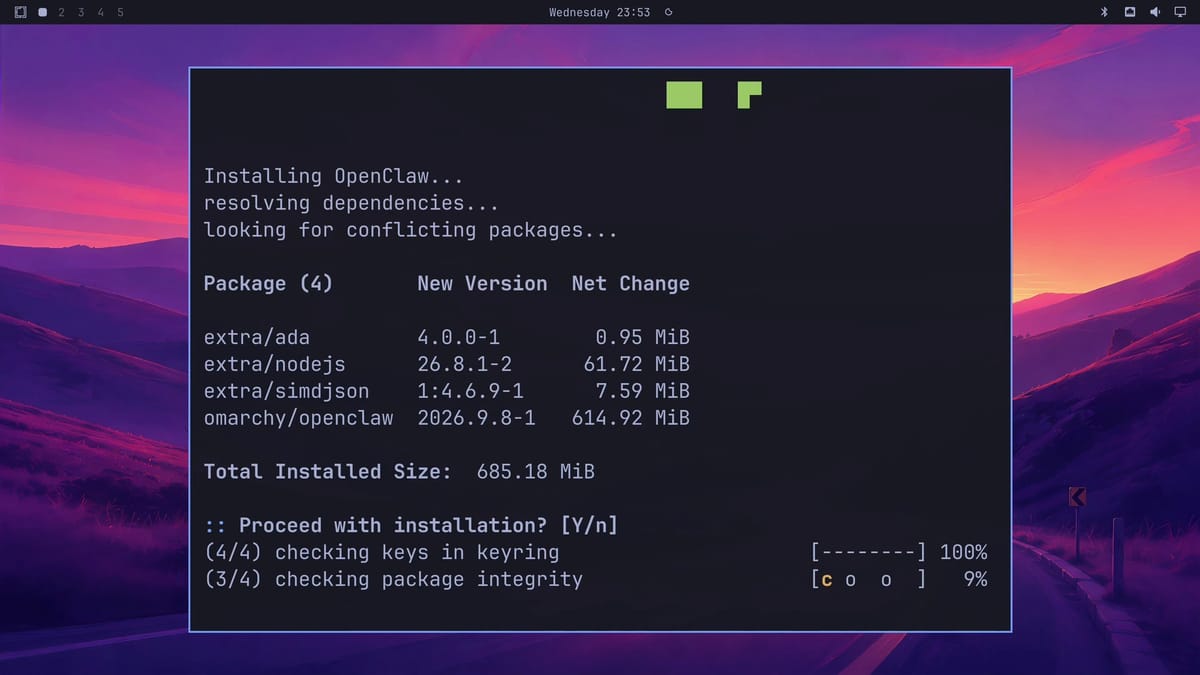The width and height of the screenshot is (1200, 675).
Task: Select the extra/simdjson package name
Action: (x=286, y=391)
